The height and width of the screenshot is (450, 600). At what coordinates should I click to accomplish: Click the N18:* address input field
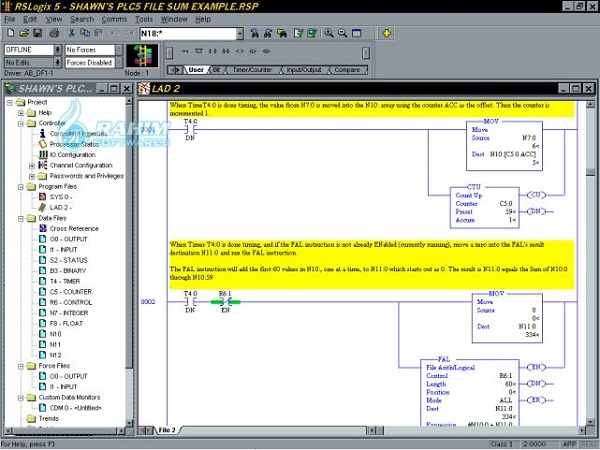coord(183,33)
